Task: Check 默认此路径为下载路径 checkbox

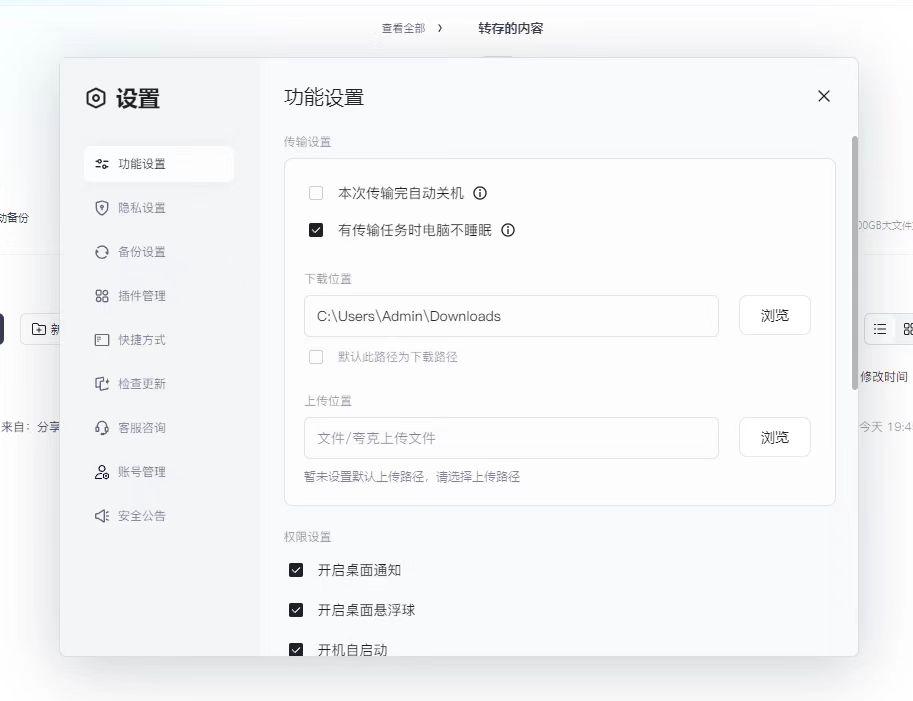Action: (x=316, y=357)
